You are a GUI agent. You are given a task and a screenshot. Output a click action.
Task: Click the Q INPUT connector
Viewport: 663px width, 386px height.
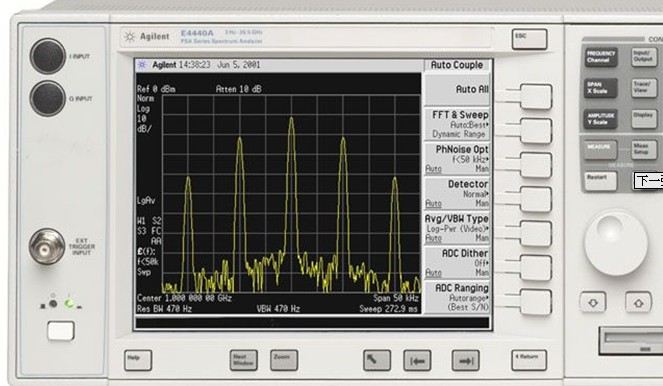pos(48,98)
